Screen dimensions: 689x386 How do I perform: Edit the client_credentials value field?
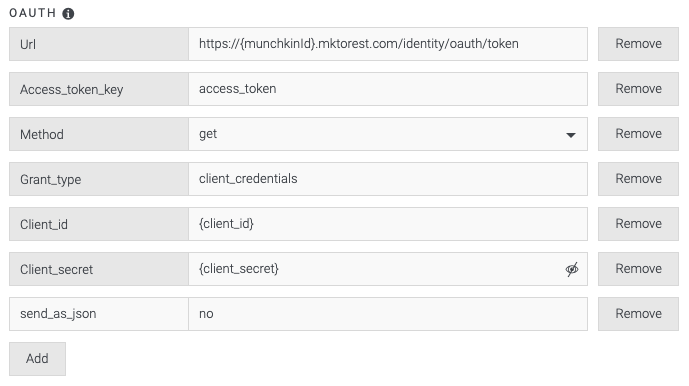click(388, 179)
